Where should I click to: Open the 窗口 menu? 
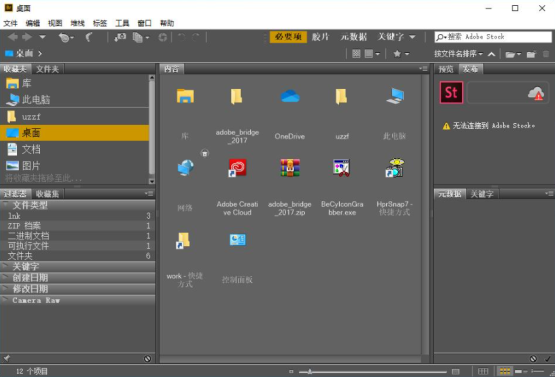144,23
